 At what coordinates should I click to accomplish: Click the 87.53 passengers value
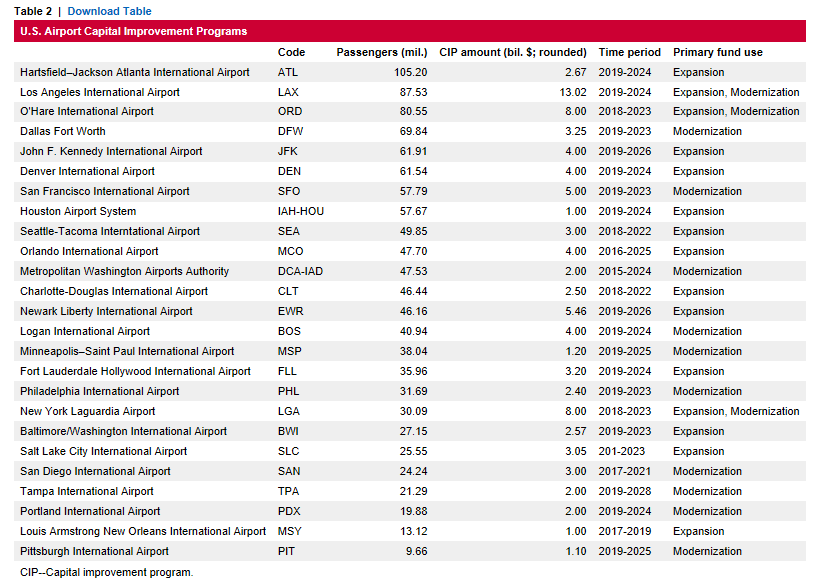414,92
